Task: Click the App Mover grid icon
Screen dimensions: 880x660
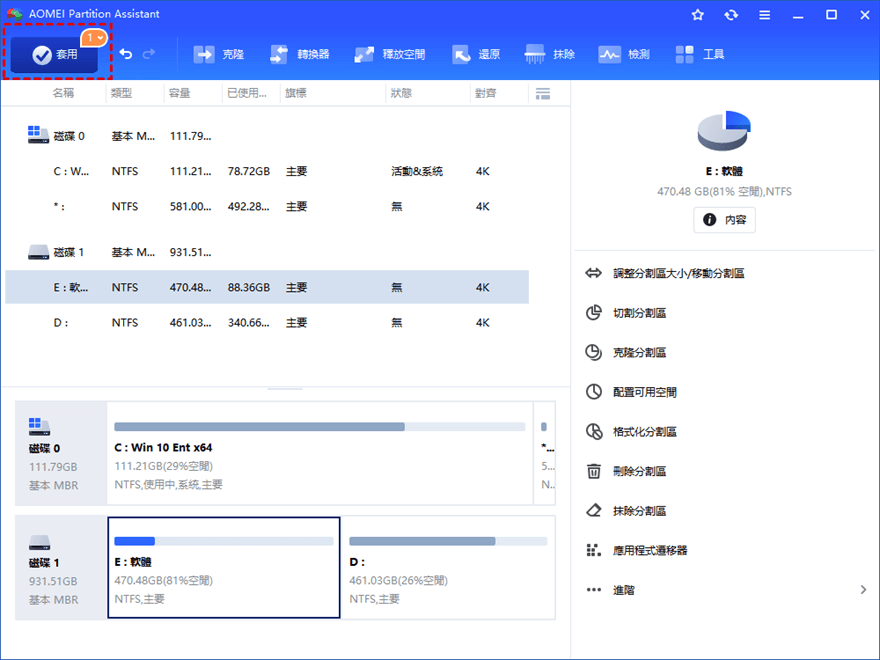Action: point(593,550)
